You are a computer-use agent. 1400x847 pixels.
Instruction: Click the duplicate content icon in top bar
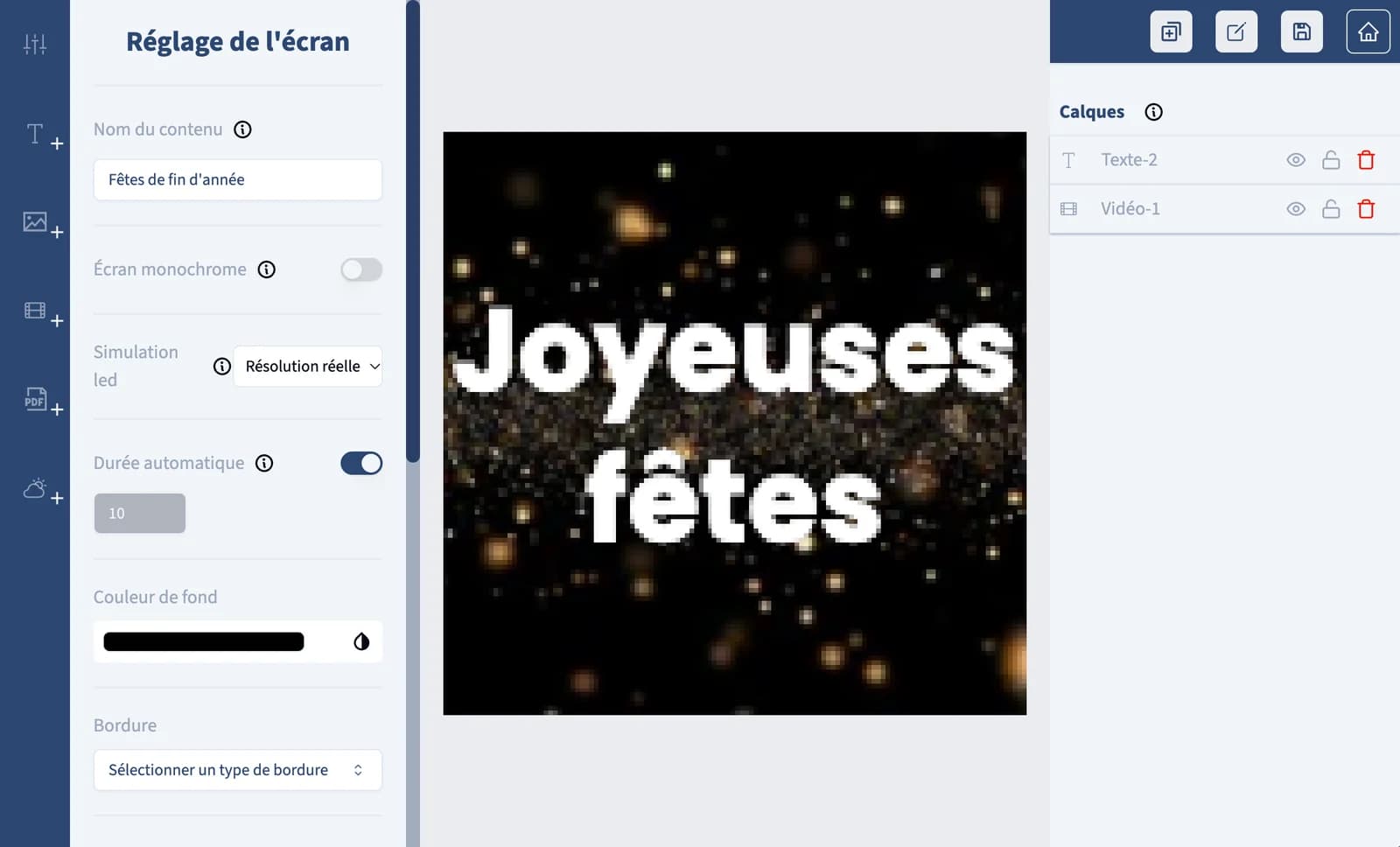[x=1171, y=32]
